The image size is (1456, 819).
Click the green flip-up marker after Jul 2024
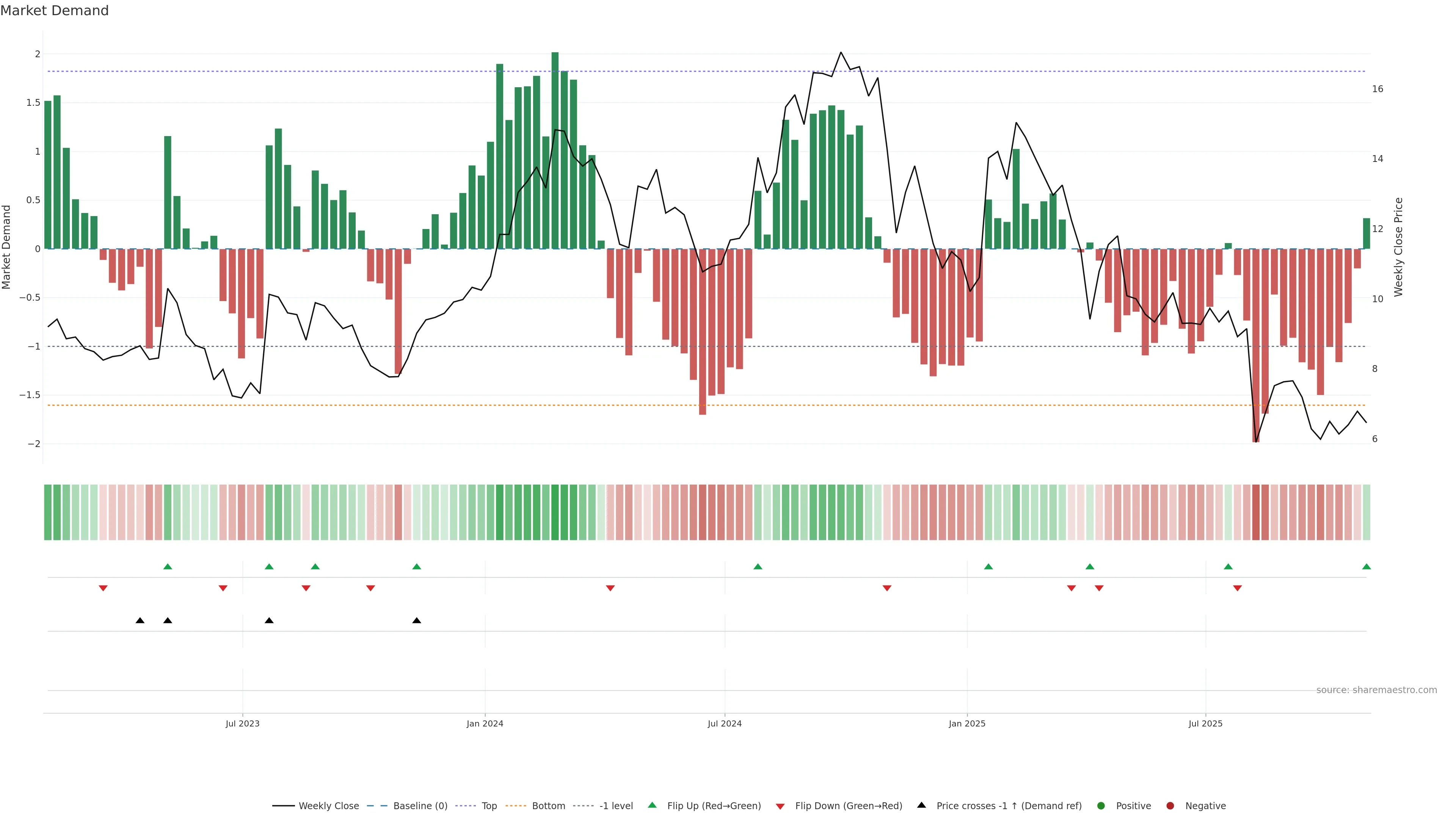[758, 566]
